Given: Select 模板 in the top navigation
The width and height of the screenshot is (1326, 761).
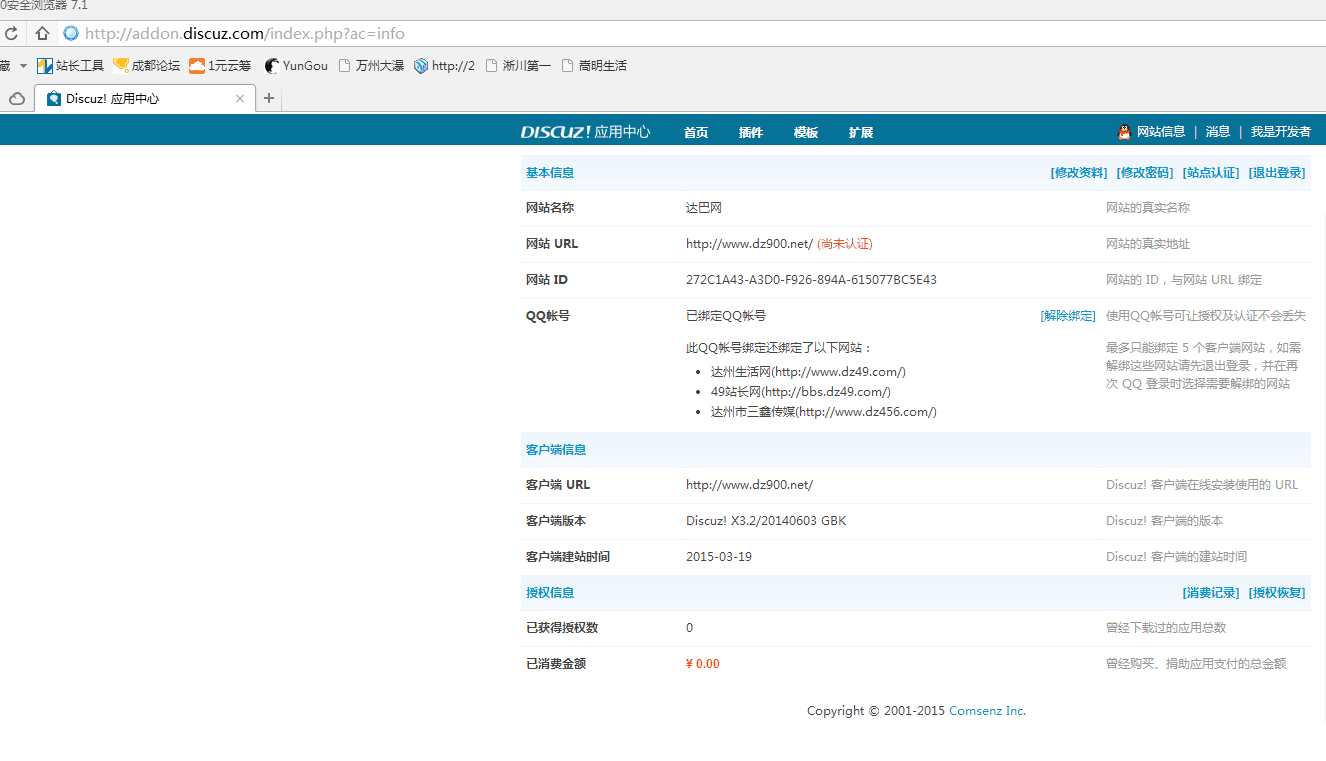Looking at the screenshot, I should (x=806, y=133).
